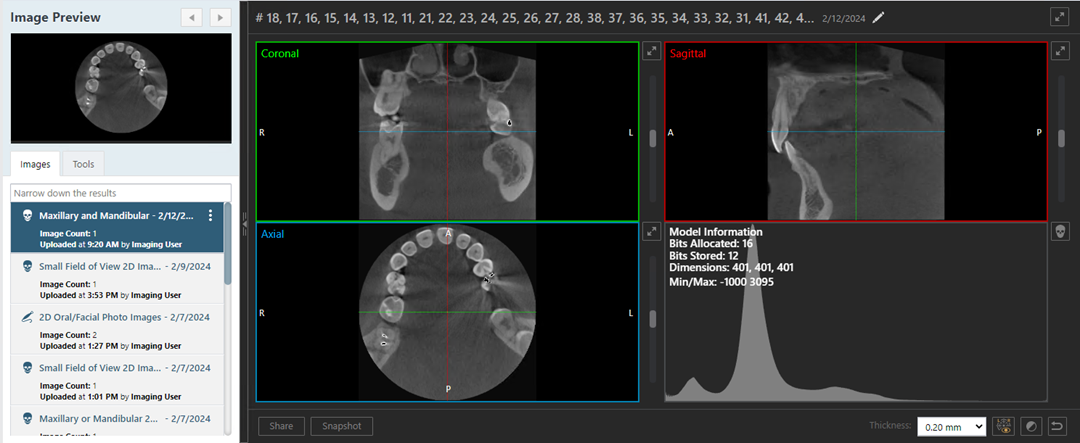Viewport: 1080px width, 443px height.
Task: Collapse the left image panel
Action: (244, 226)
